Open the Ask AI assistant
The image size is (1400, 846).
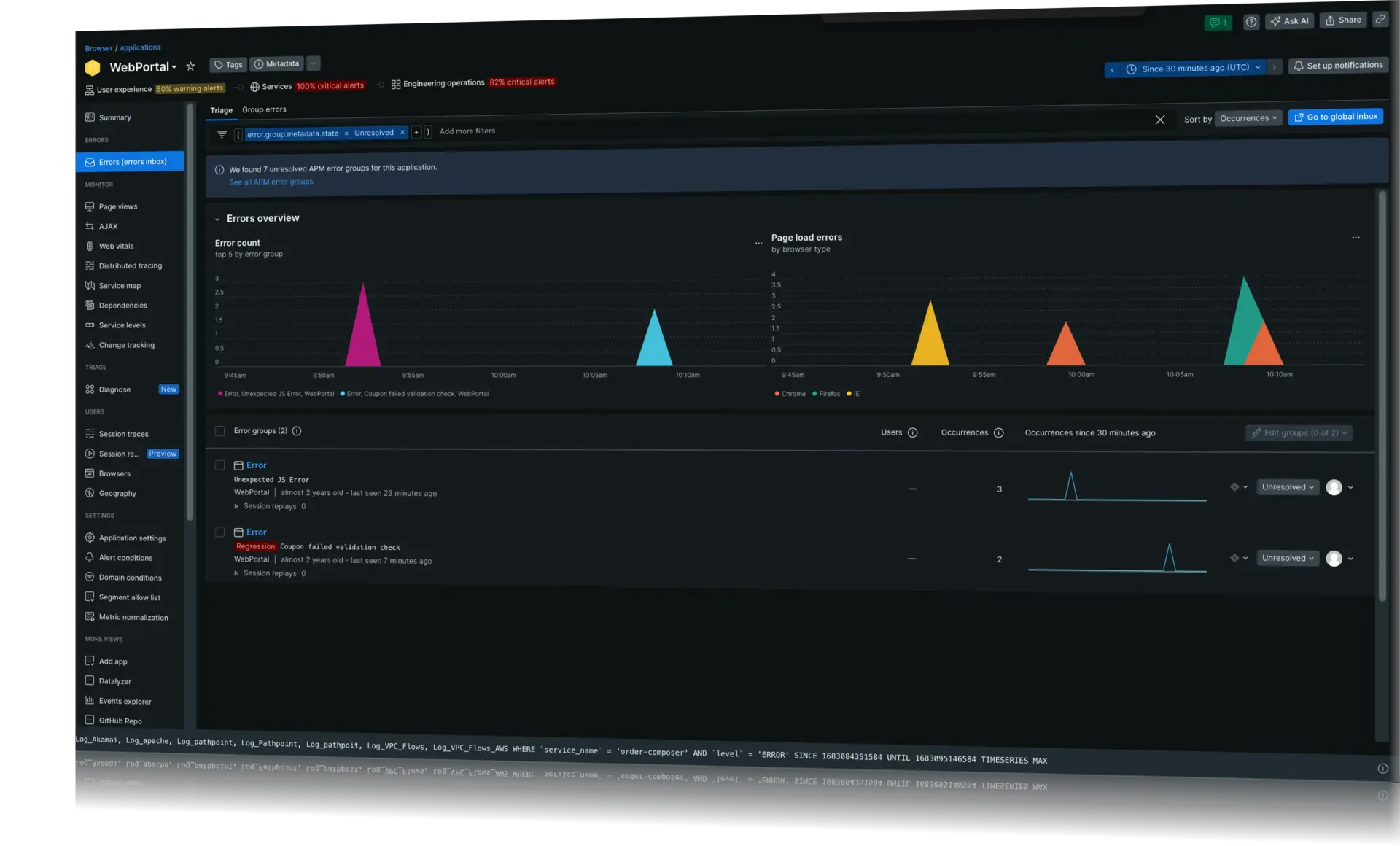click(1289, 21)
